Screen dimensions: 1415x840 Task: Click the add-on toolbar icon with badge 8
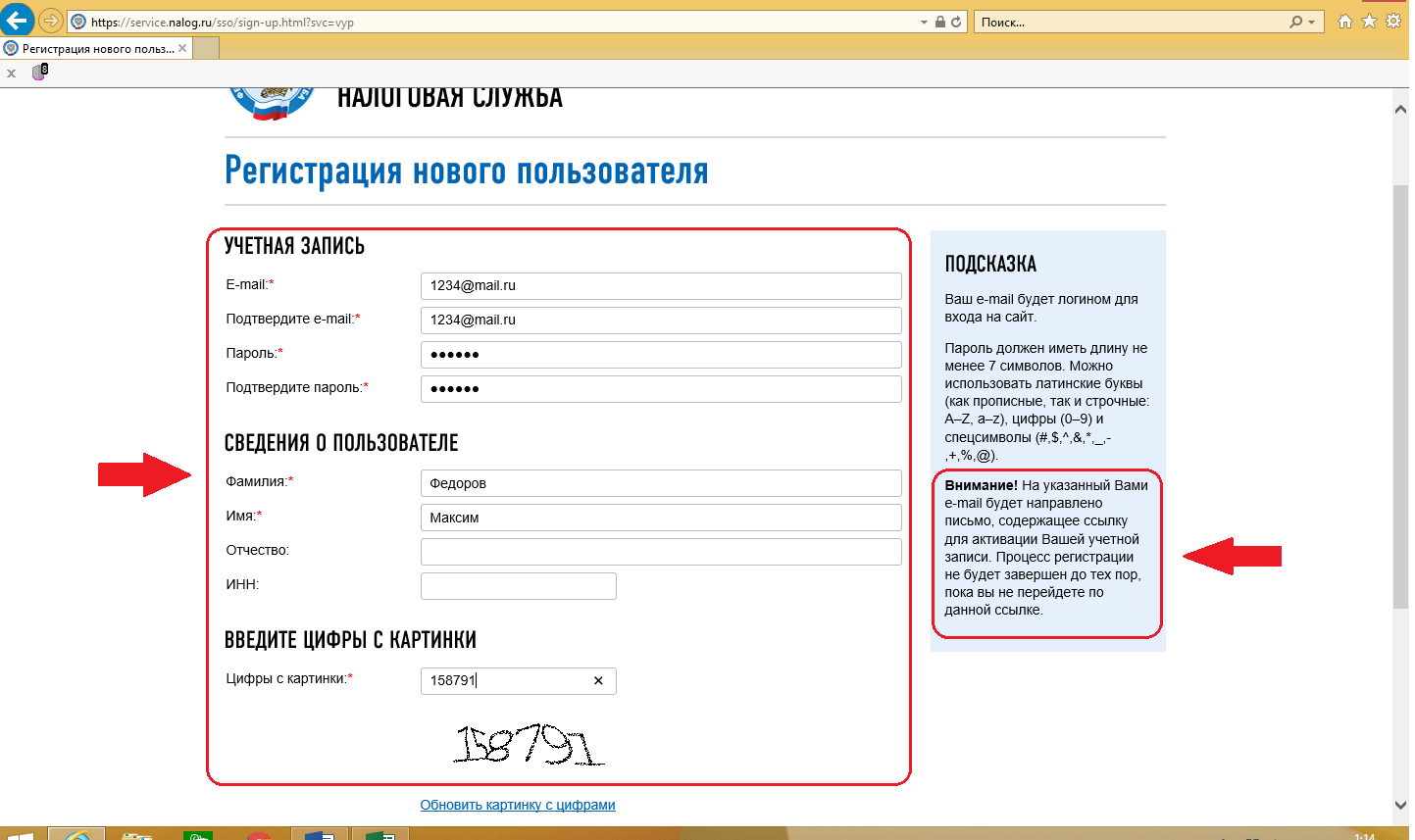tap(39, 72)
